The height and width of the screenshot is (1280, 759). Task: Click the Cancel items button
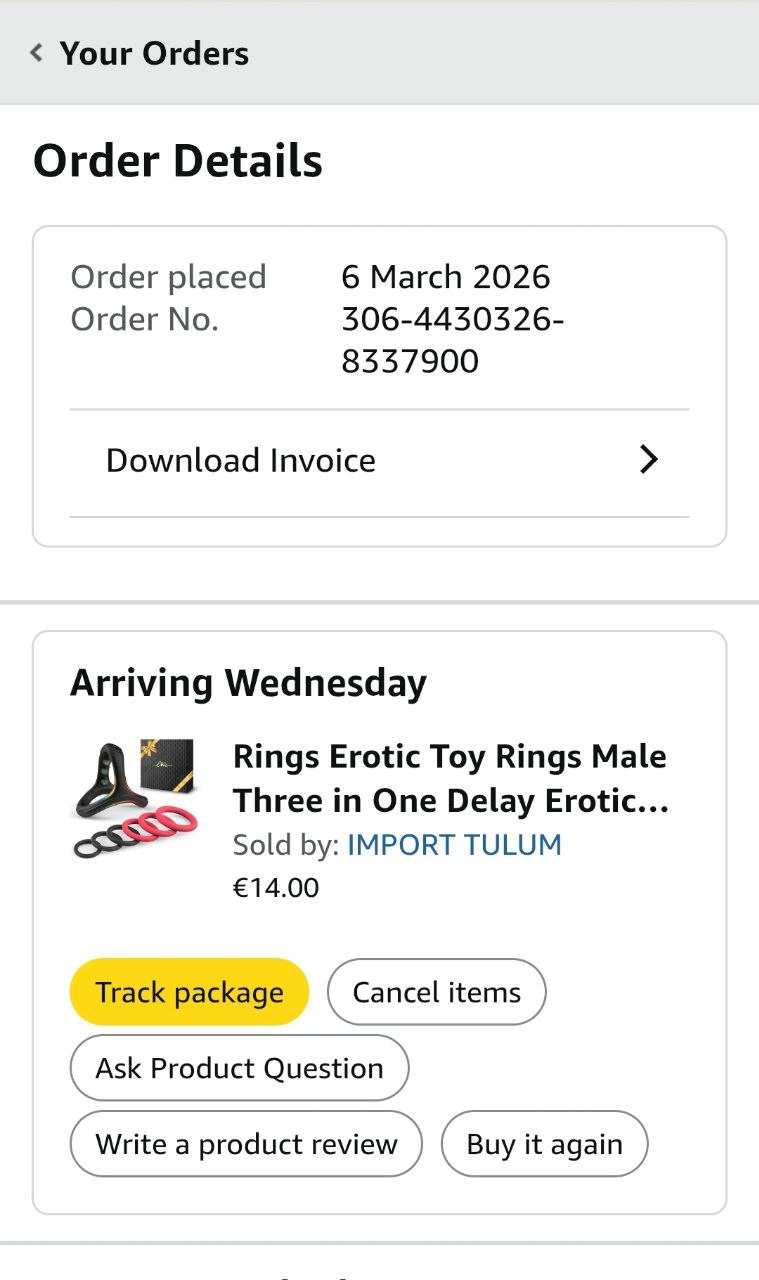tap(437, 992)
